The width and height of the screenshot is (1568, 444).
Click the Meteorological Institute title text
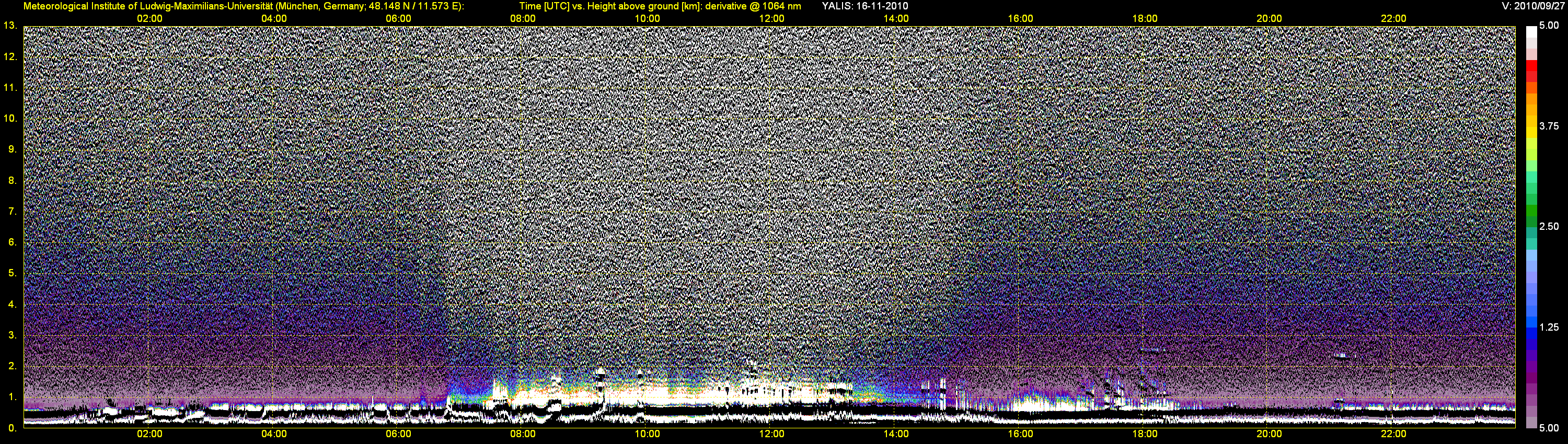244,6
